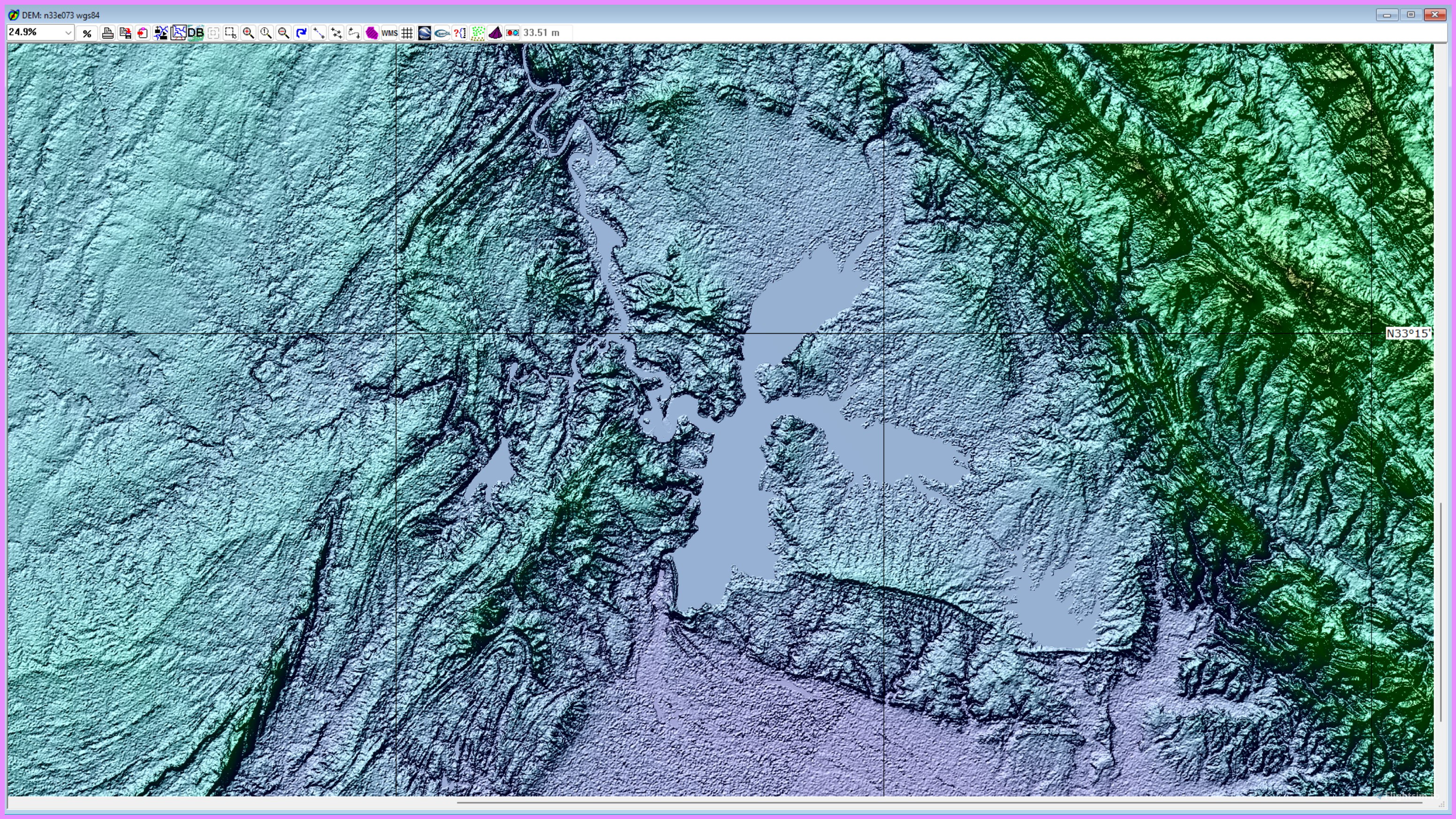Start the distance measurement tool

click(x=319, y=33)
